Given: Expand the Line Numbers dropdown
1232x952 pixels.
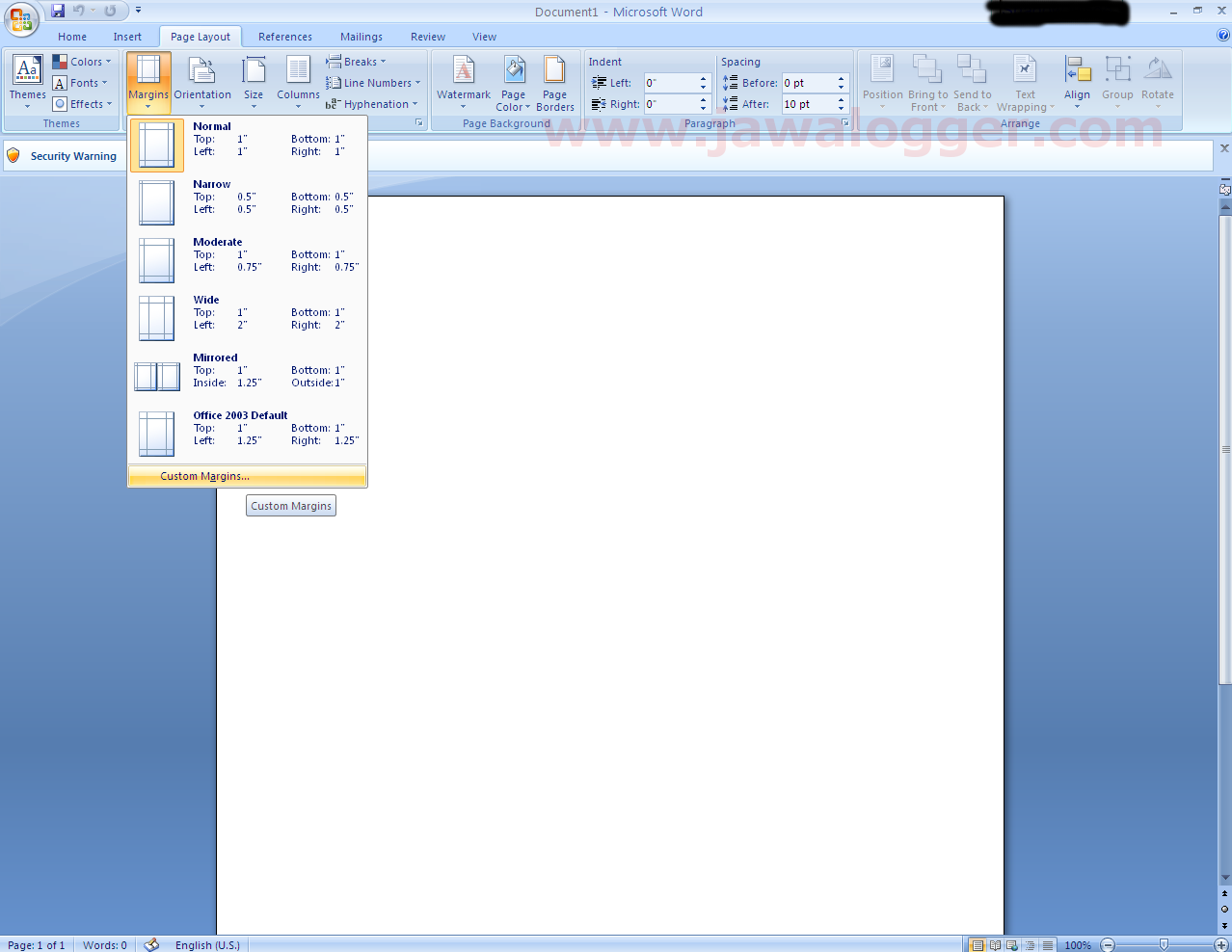Looking at the screenshot, I should (374, 83).
